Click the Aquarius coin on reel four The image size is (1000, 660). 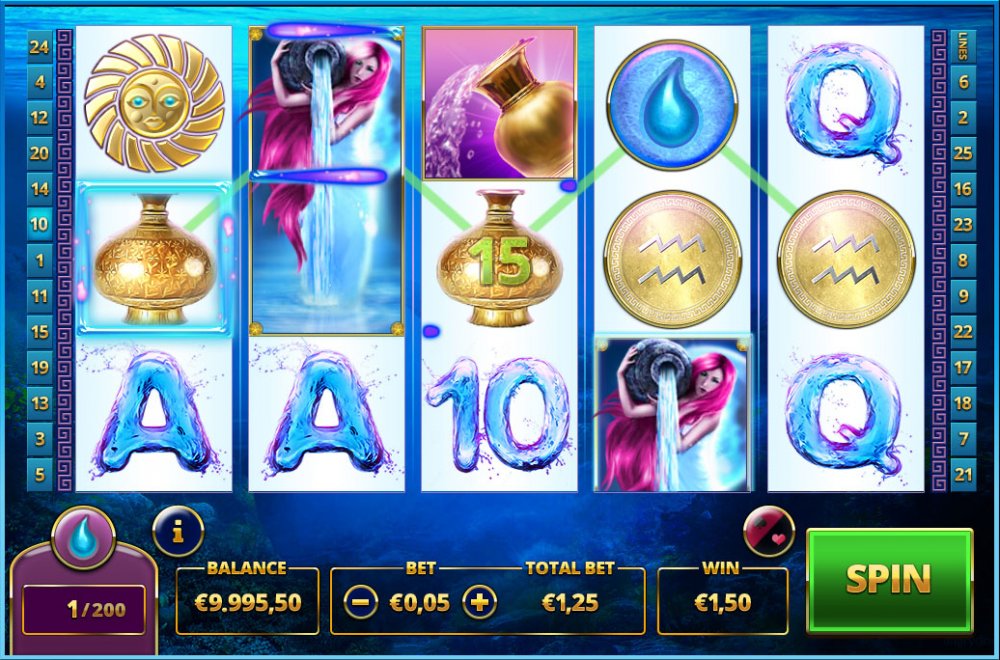click(x=672, y=259)
